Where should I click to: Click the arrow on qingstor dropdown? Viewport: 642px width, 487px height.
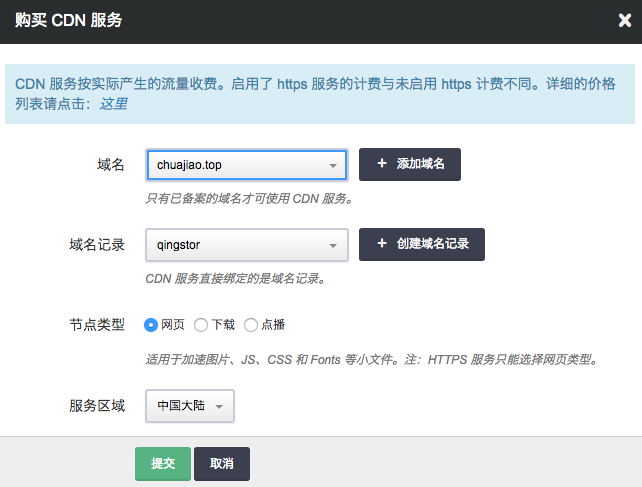point(332,245)
